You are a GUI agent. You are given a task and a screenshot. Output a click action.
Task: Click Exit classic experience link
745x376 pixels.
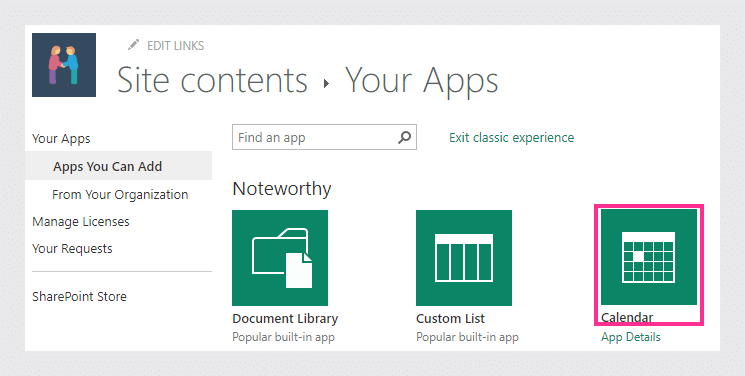click(511, 137)
